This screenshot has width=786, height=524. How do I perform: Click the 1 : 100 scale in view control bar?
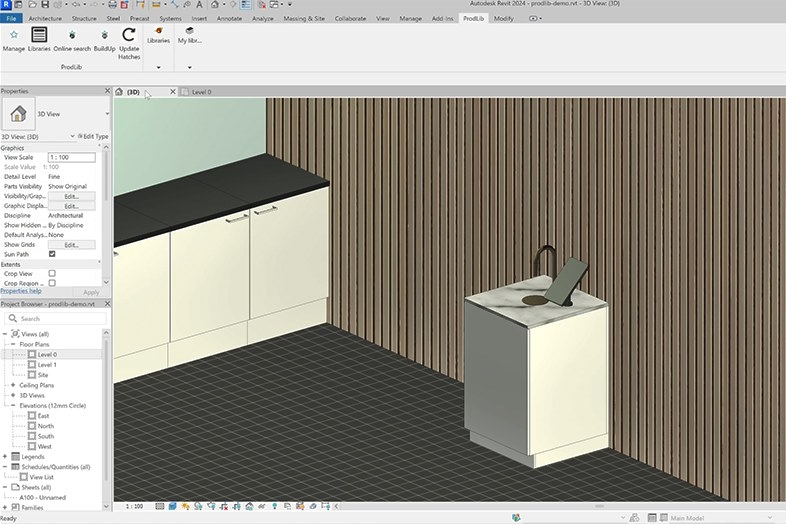[x=134, y=506]
